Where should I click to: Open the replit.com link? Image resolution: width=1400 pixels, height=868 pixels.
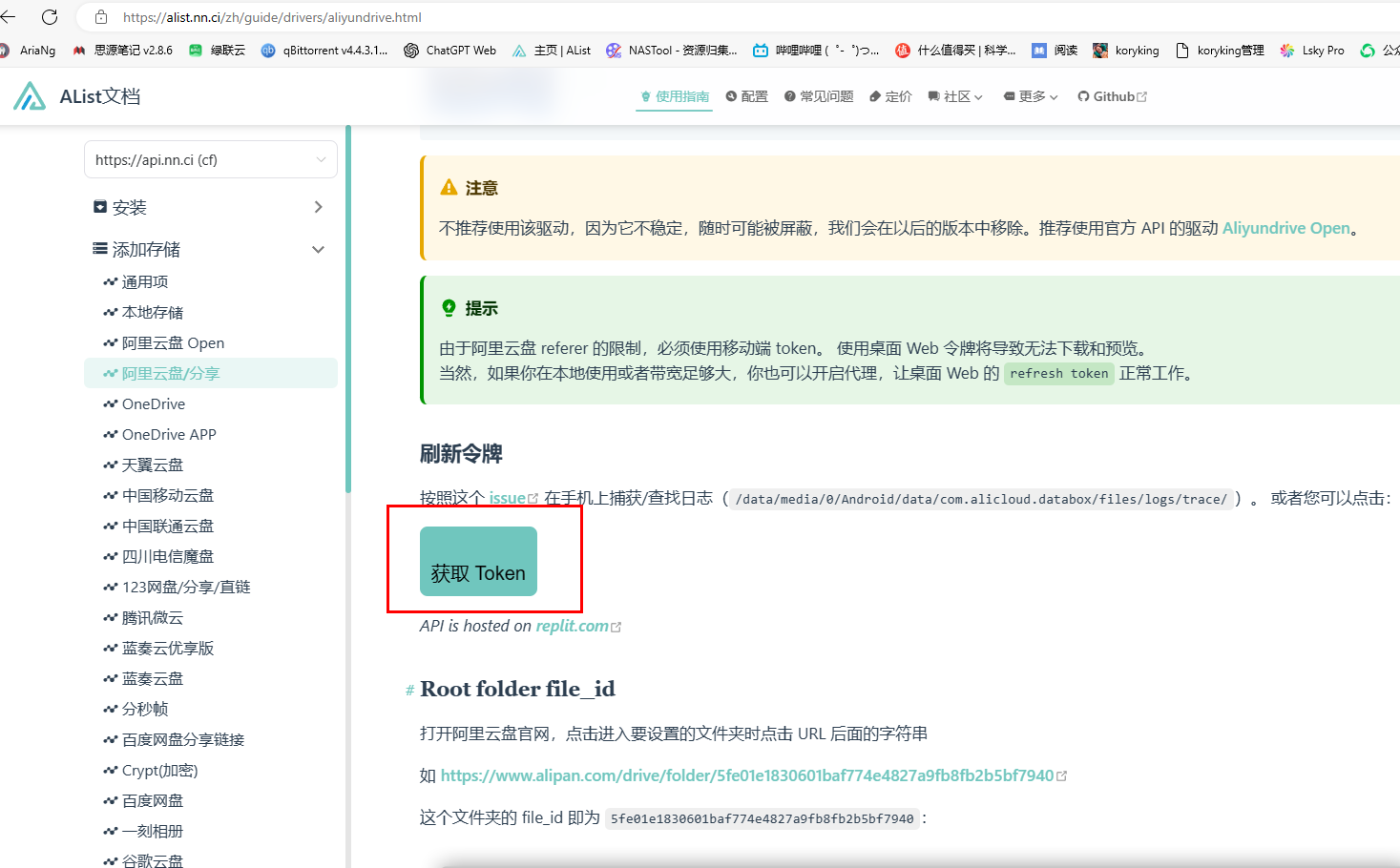(573, 626)
